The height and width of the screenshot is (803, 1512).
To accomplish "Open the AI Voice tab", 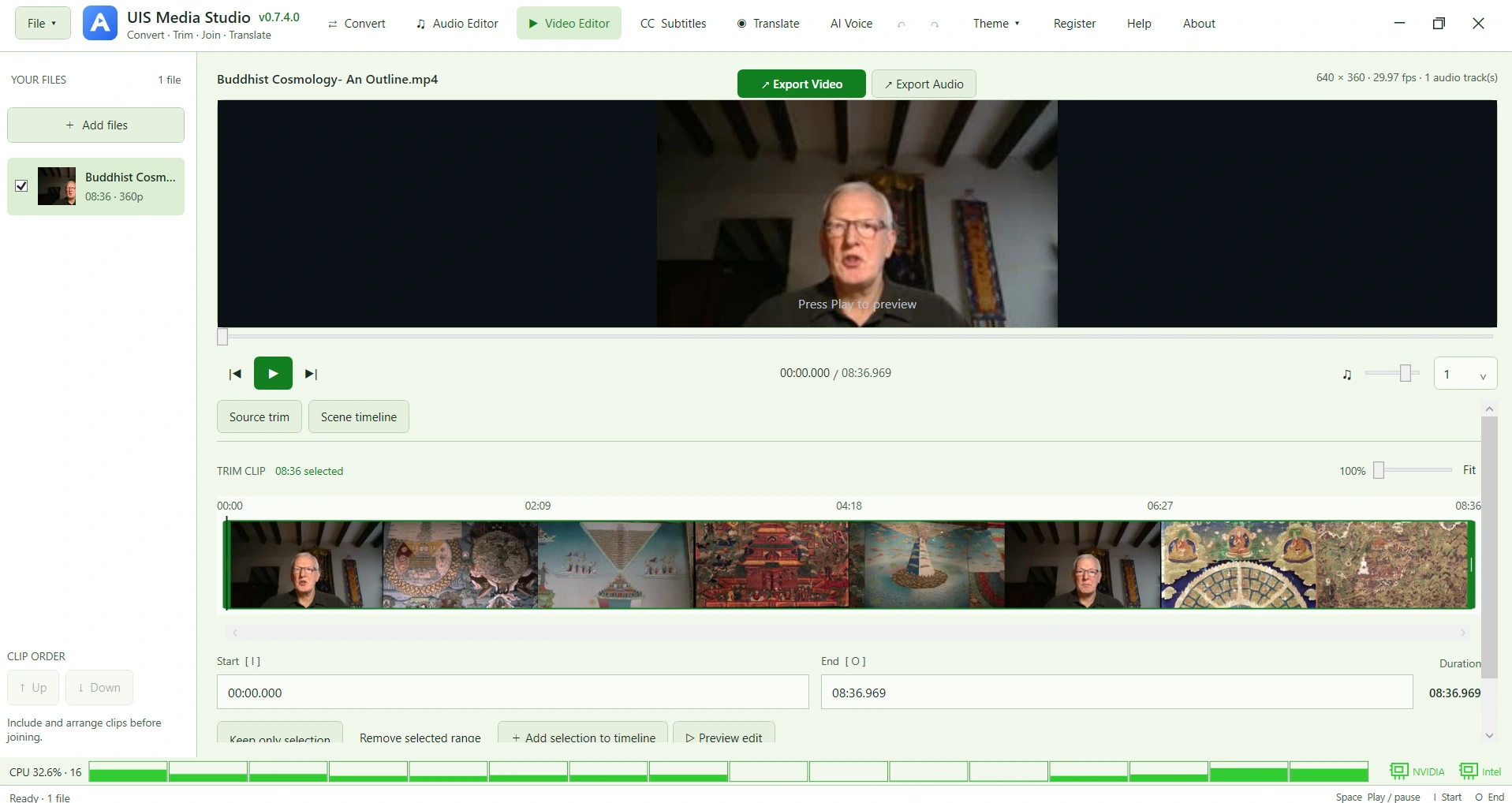I will [851, 24].
